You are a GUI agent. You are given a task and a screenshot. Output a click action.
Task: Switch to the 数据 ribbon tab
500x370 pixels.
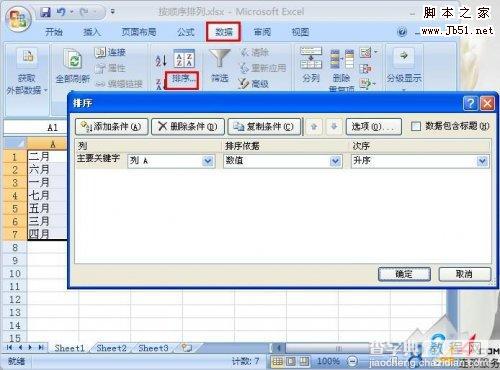point(224,32)
